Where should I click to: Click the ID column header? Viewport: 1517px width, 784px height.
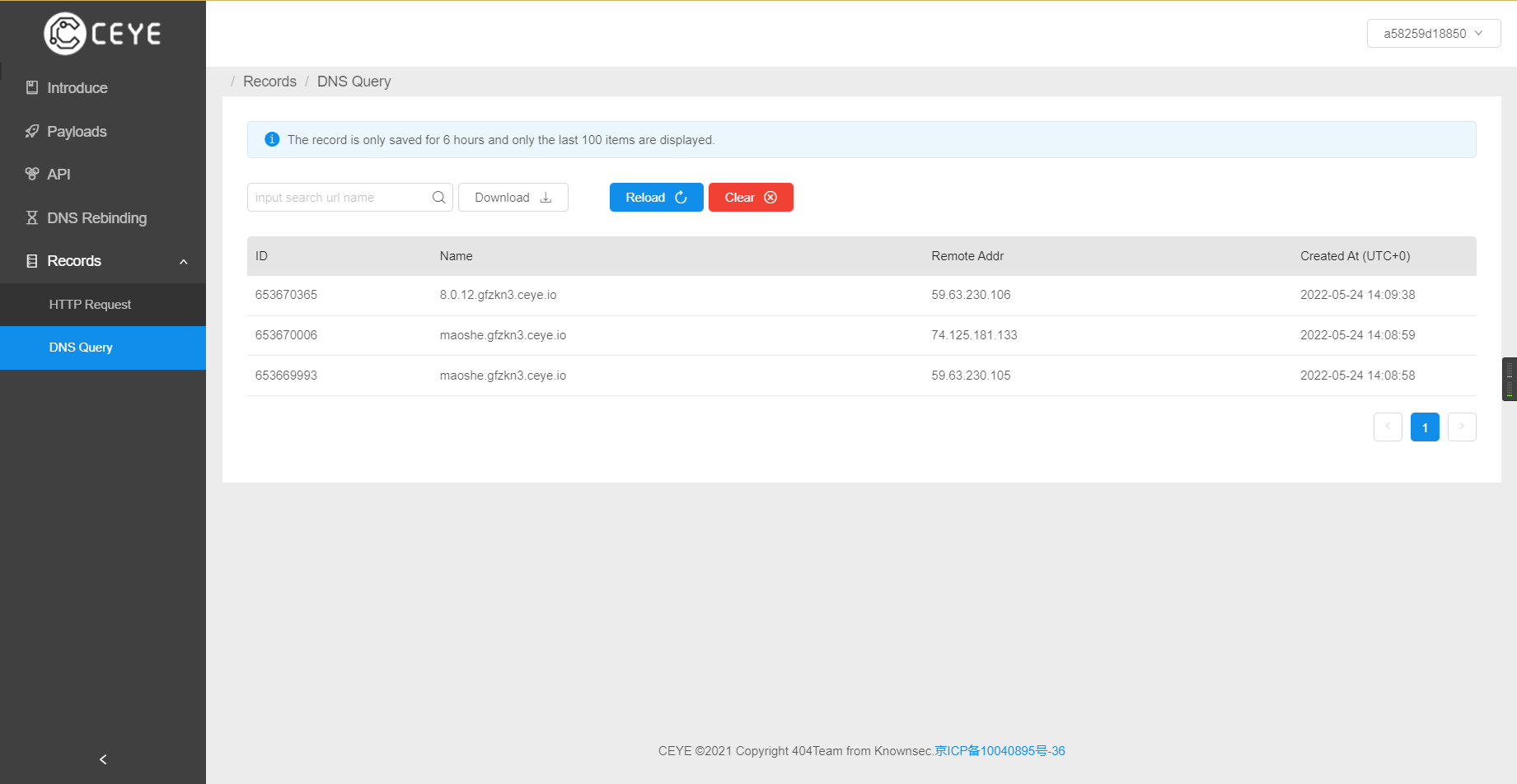click(x=261, y=256)
